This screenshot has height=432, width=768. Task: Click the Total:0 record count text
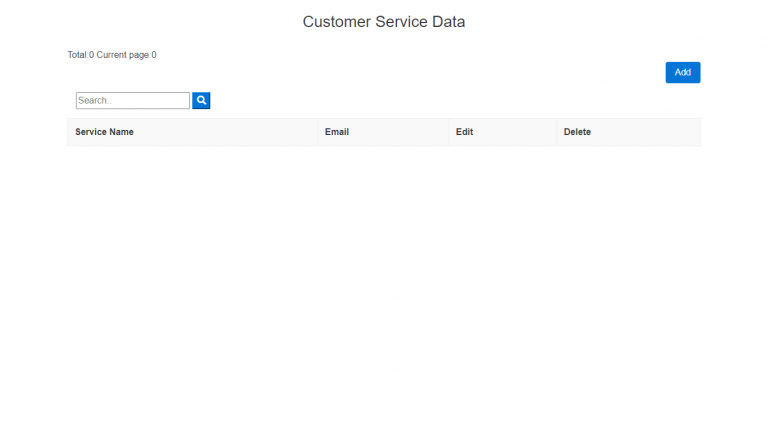pos(80,55)
